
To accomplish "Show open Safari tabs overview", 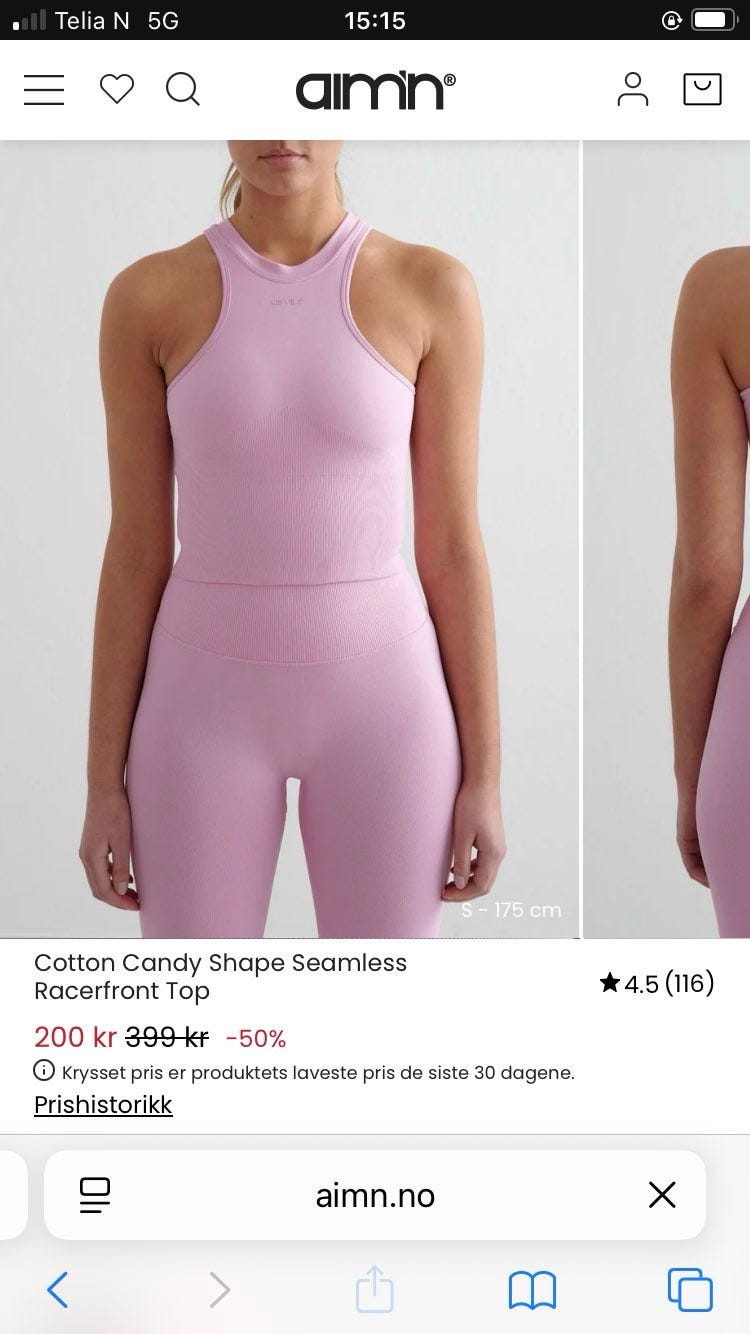I will pyautogui.click(x=690, y=1290).
